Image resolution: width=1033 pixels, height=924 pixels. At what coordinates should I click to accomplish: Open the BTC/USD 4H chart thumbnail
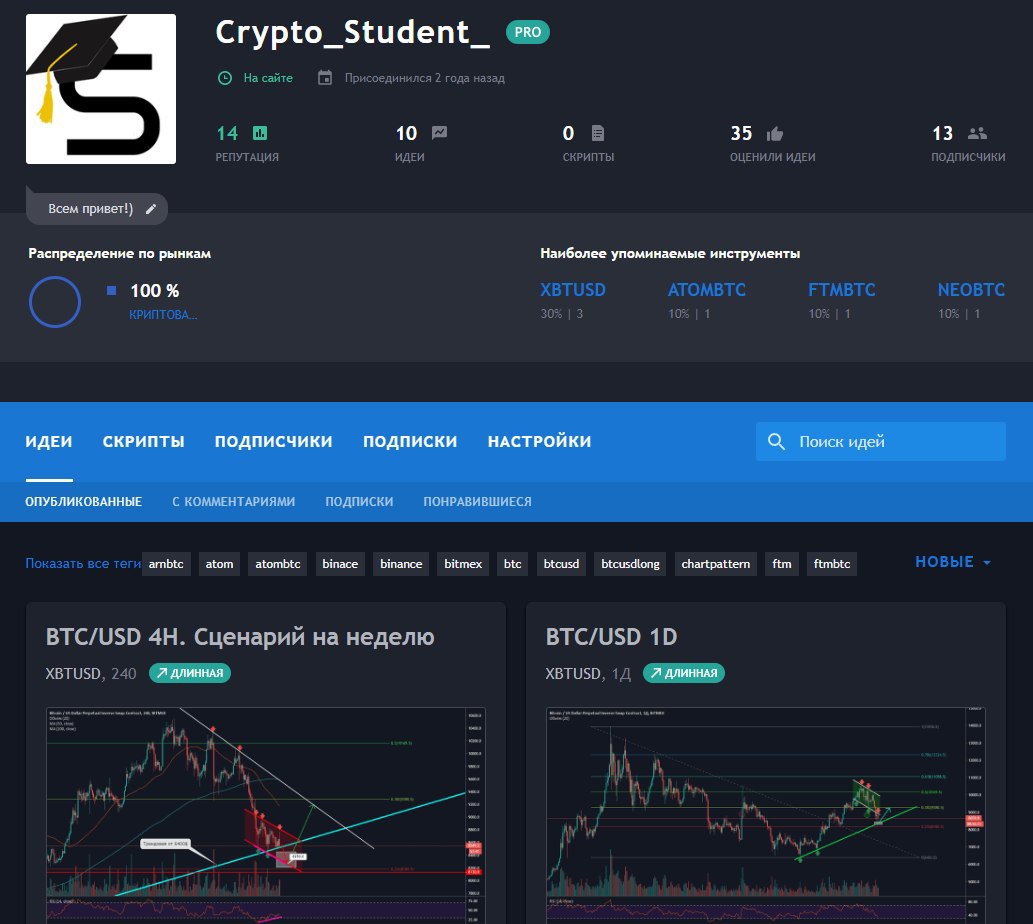(266, 815)
